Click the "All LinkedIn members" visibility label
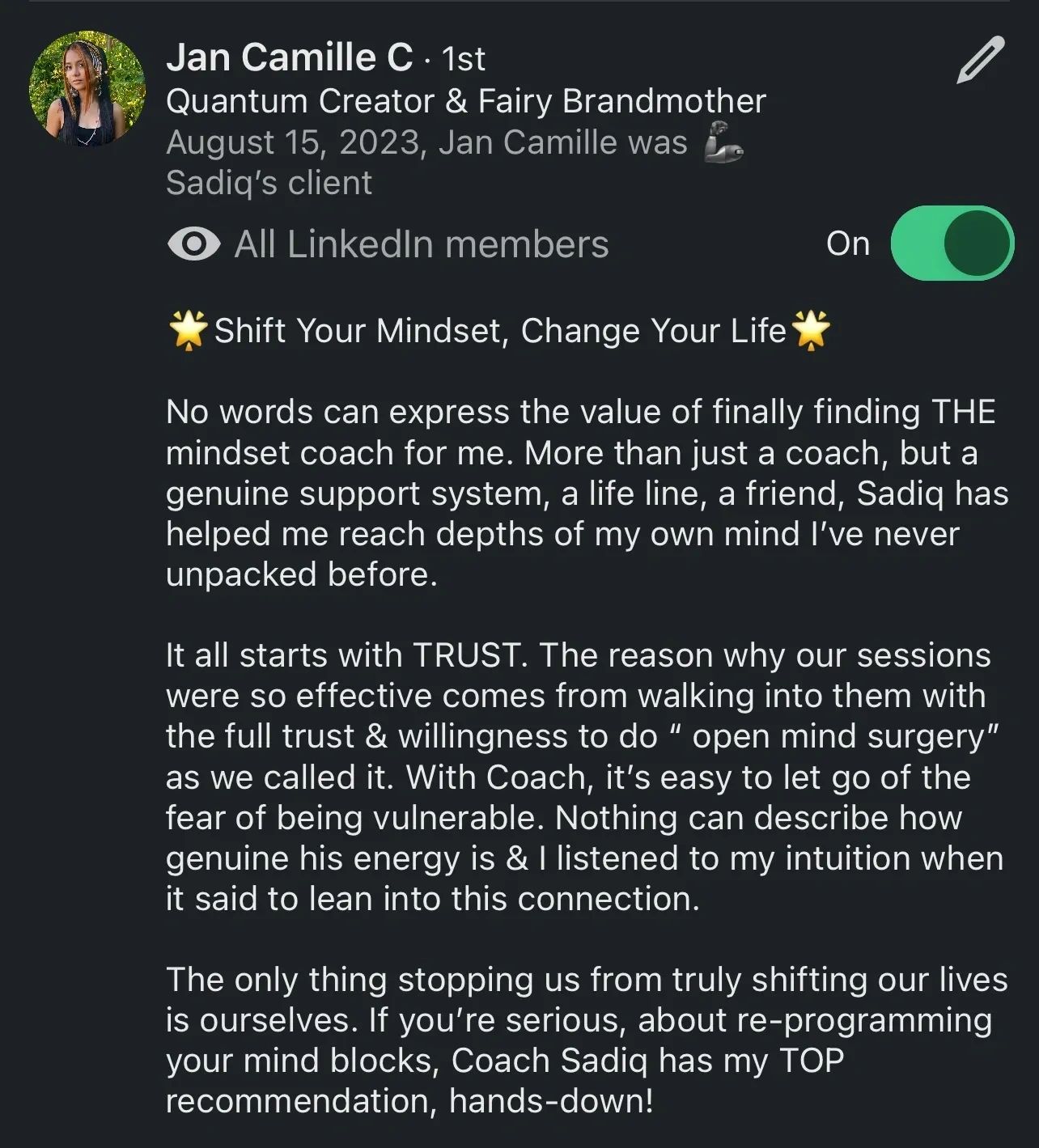The image size is (1039, 1148). click(421, 244)
